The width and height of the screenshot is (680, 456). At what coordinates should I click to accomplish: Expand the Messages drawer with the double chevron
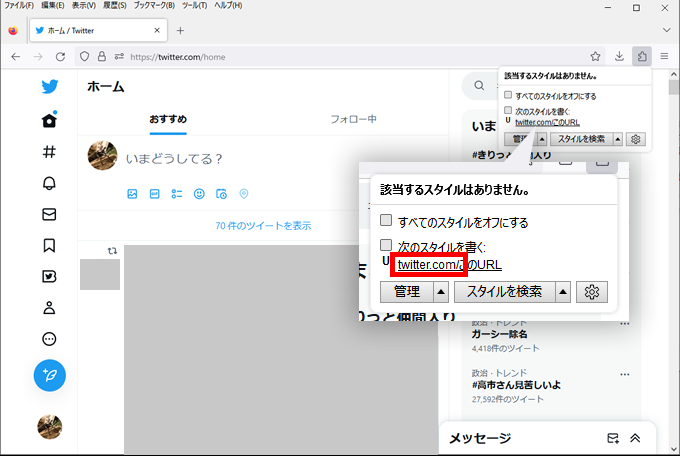(635, 438)
